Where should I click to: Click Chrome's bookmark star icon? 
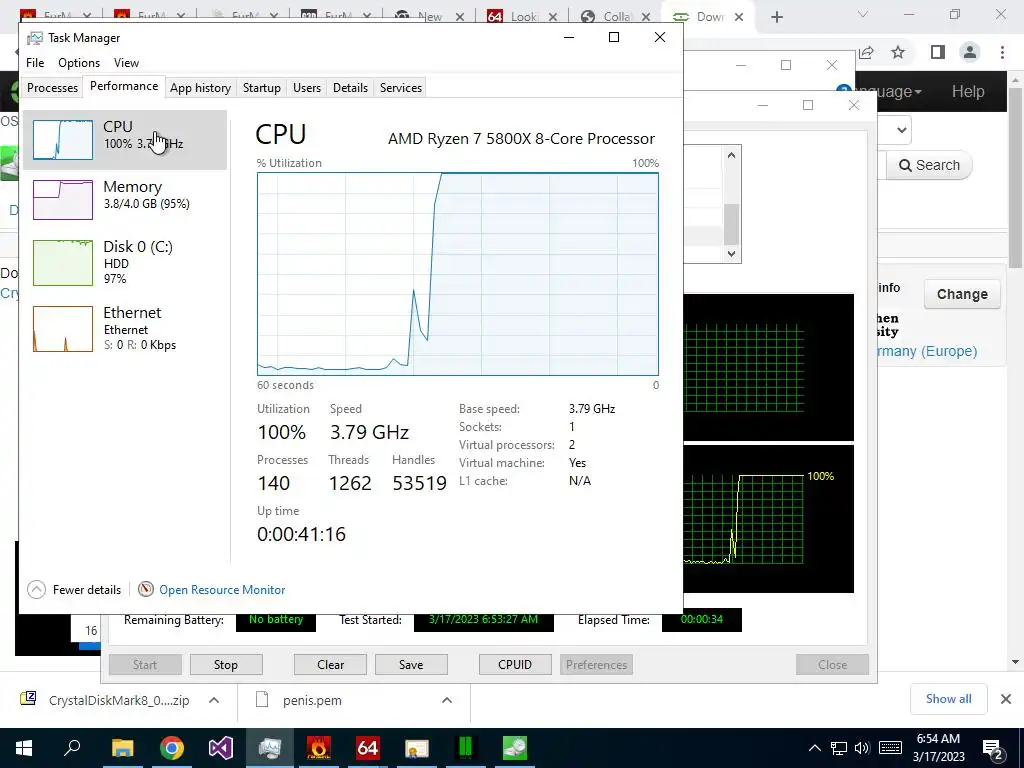click(899, 53)
